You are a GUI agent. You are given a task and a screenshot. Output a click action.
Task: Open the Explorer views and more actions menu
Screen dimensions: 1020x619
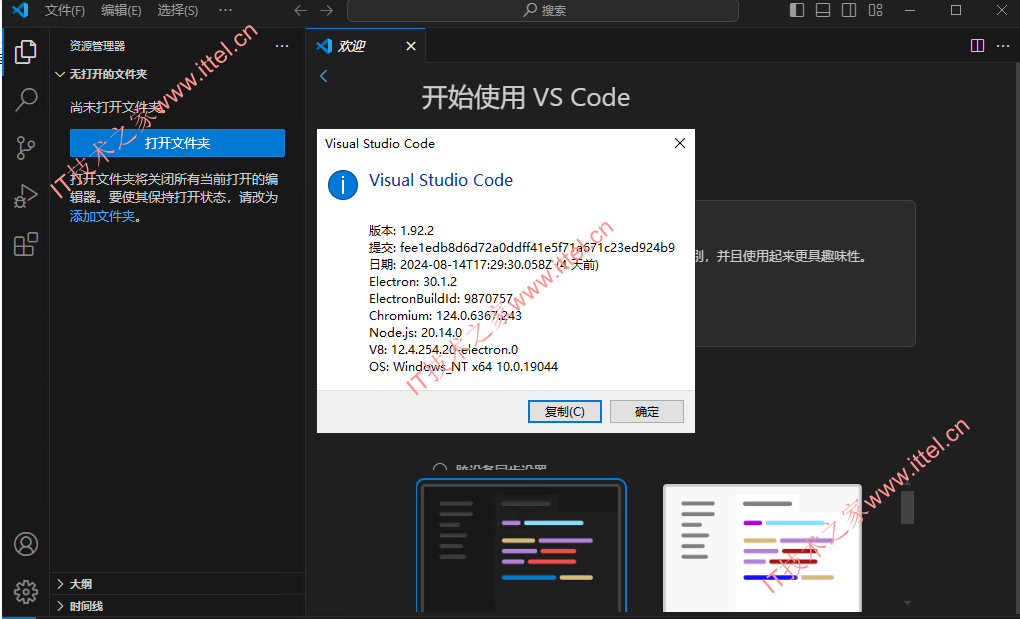click(x=282, y=46)
